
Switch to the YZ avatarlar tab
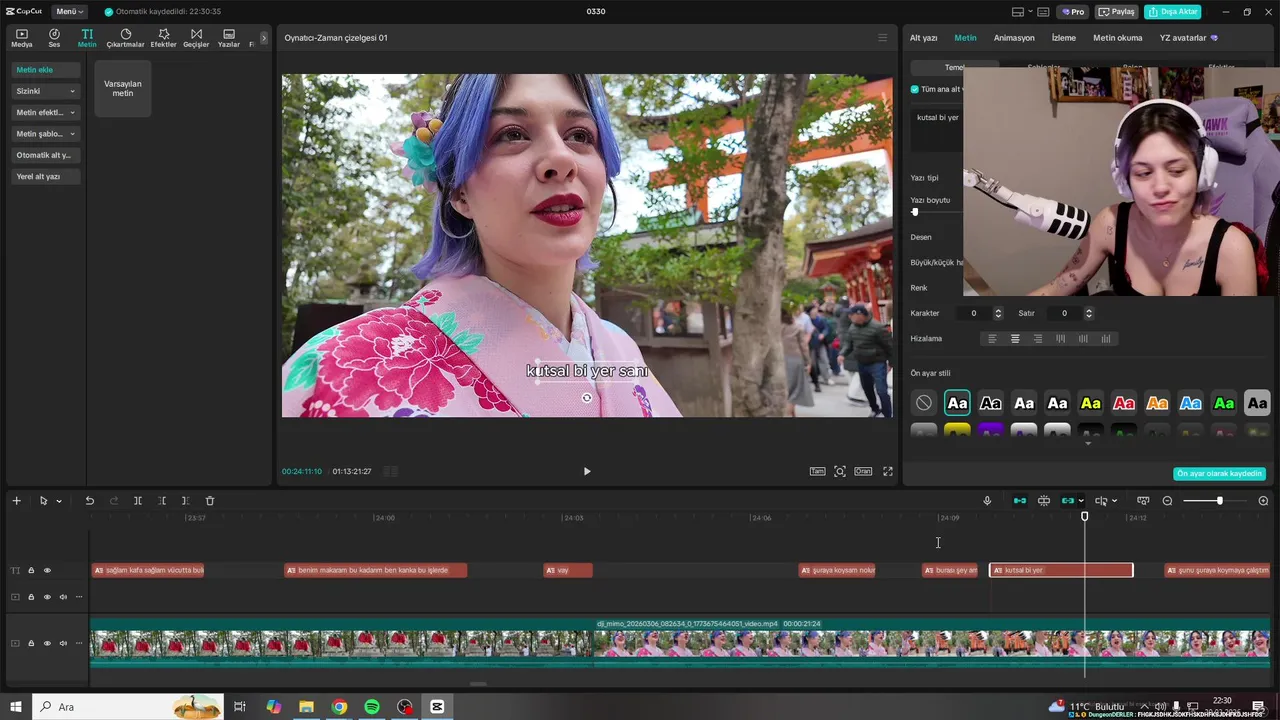[x=1188, y=38]
